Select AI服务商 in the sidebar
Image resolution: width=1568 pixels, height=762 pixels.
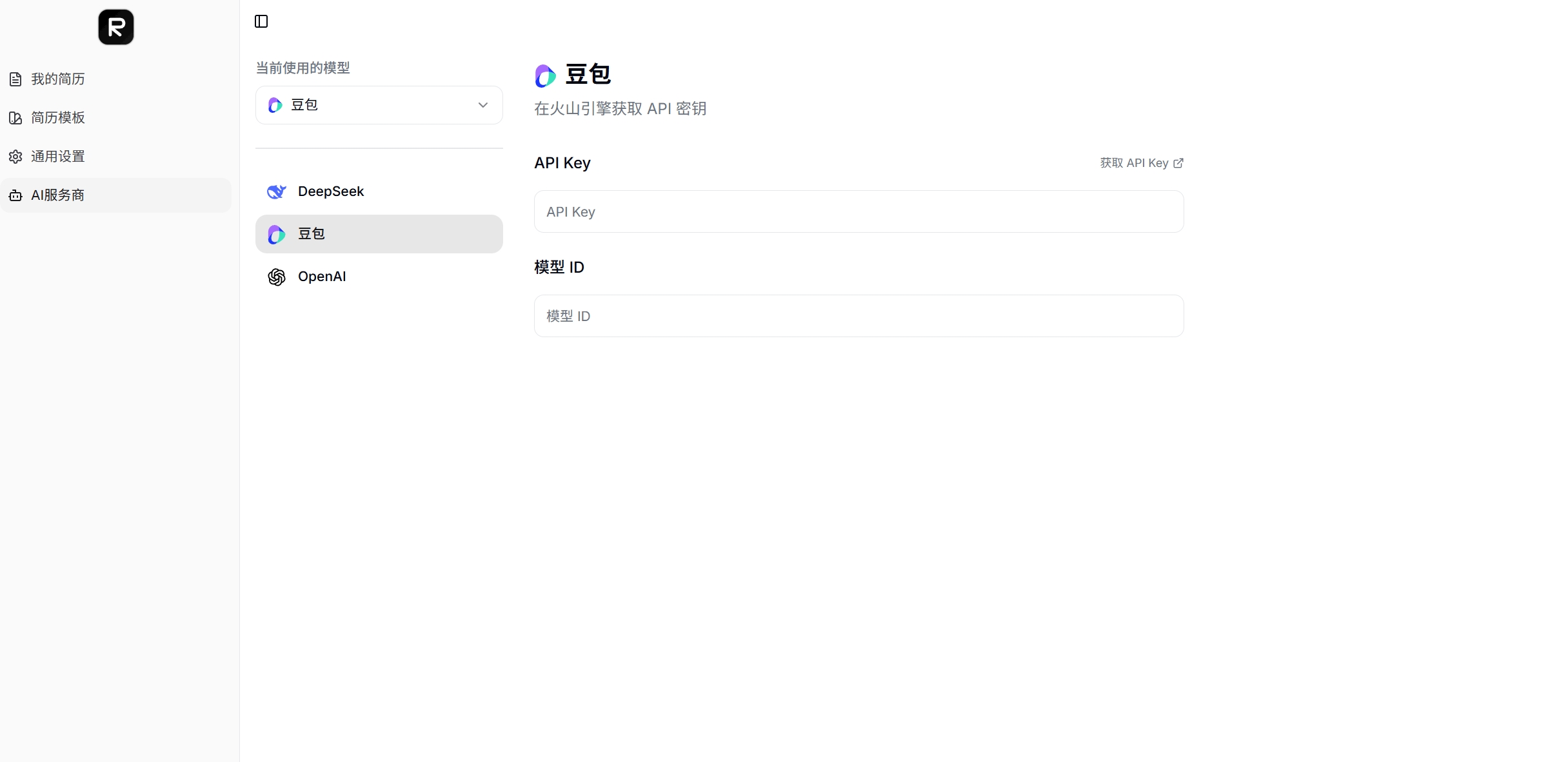click(116, 195)
